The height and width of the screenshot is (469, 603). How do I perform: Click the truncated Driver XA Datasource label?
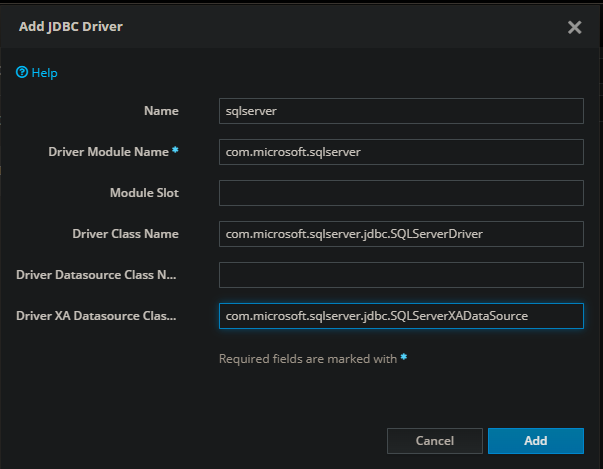click(x=97, y=316)
